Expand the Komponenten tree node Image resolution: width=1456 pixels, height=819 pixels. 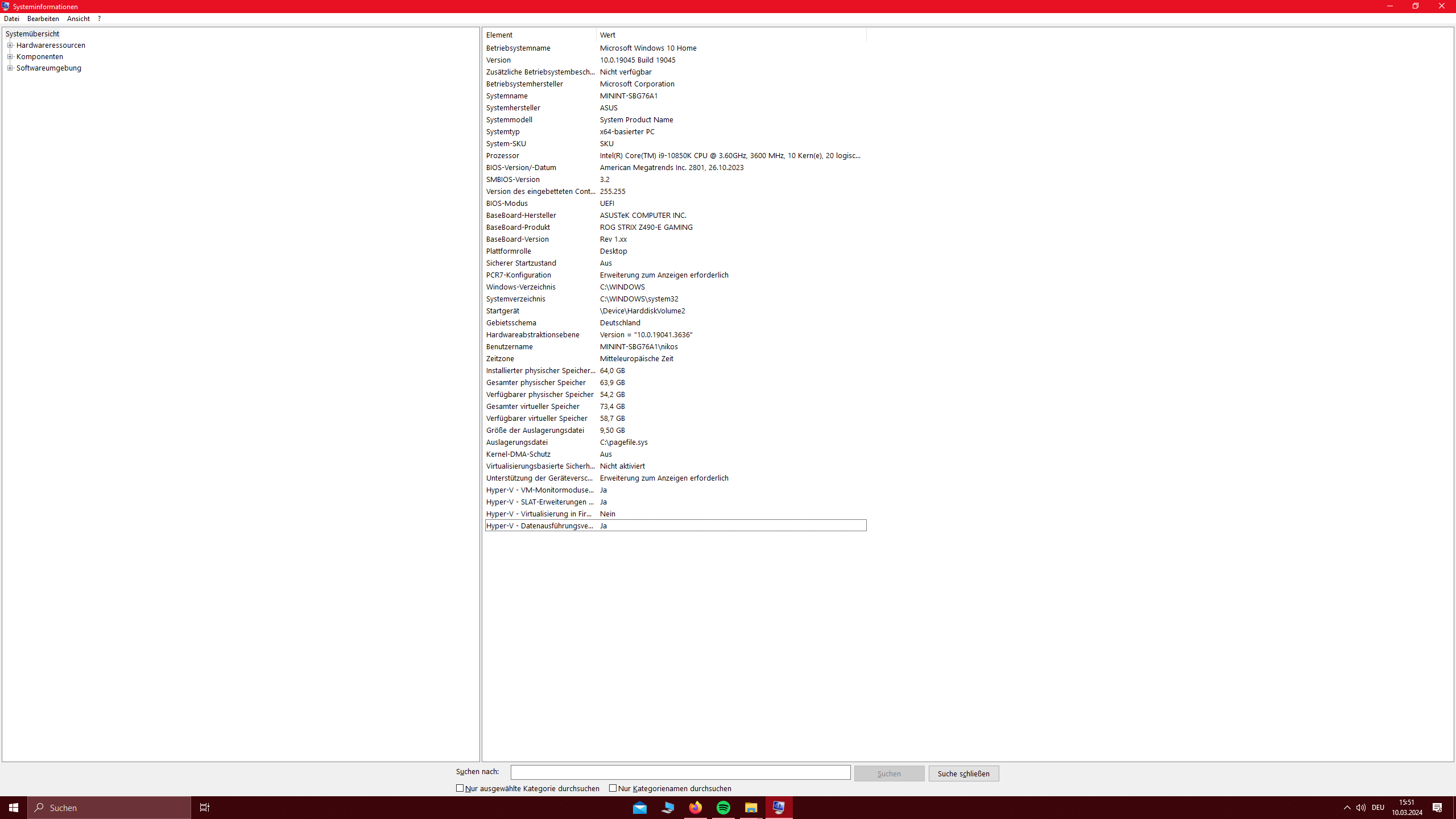(x=10, y=57)
